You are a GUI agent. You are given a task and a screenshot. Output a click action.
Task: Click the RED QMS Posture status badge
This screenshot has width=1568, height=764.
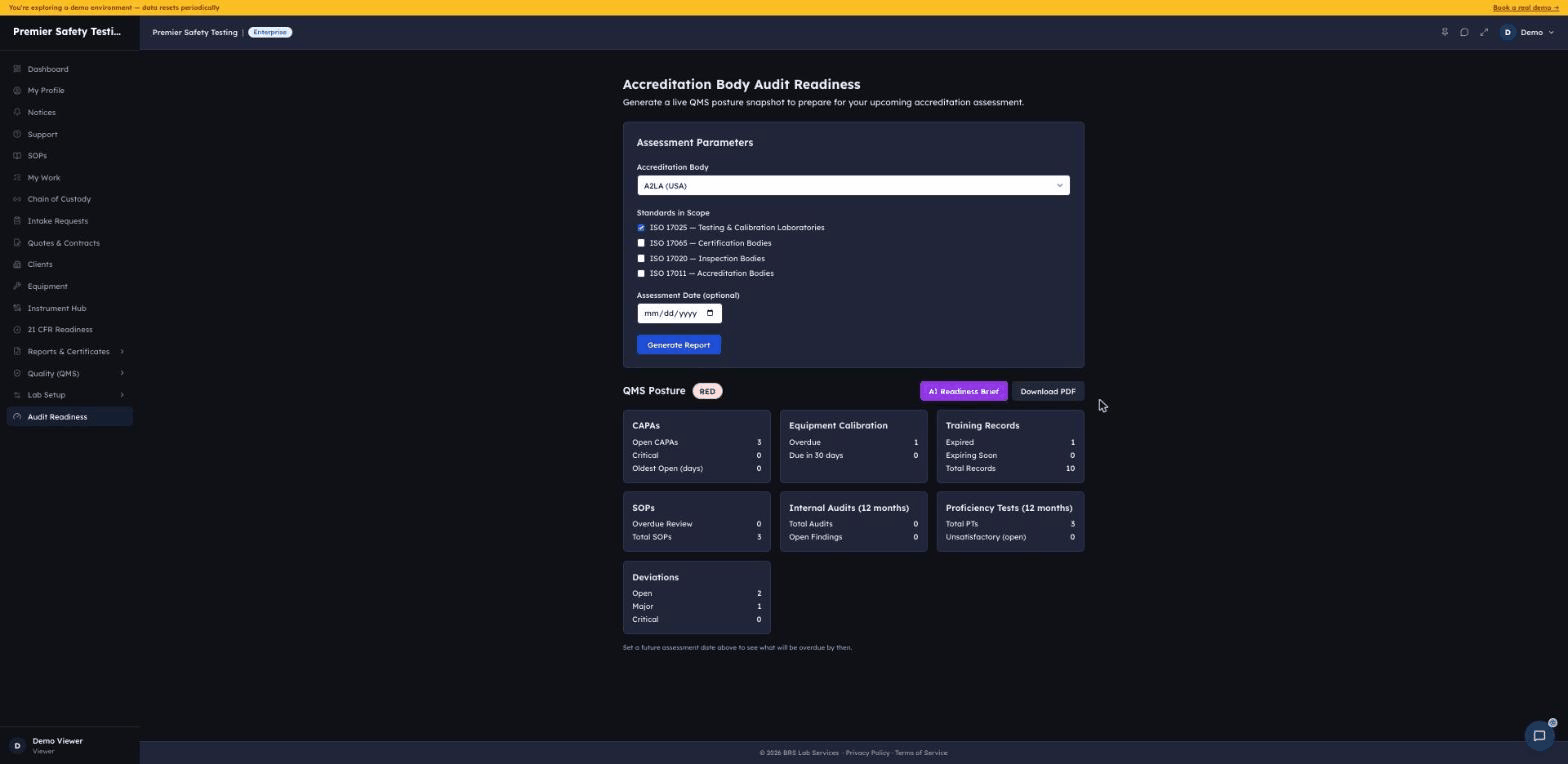pos(707,391)
